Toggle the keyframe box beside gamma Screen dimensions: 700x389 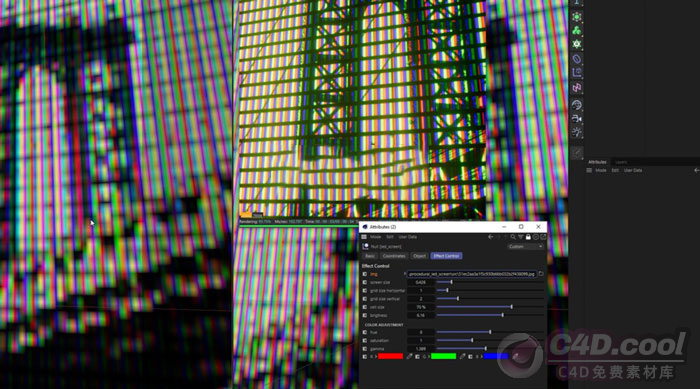tap(365, 349)
